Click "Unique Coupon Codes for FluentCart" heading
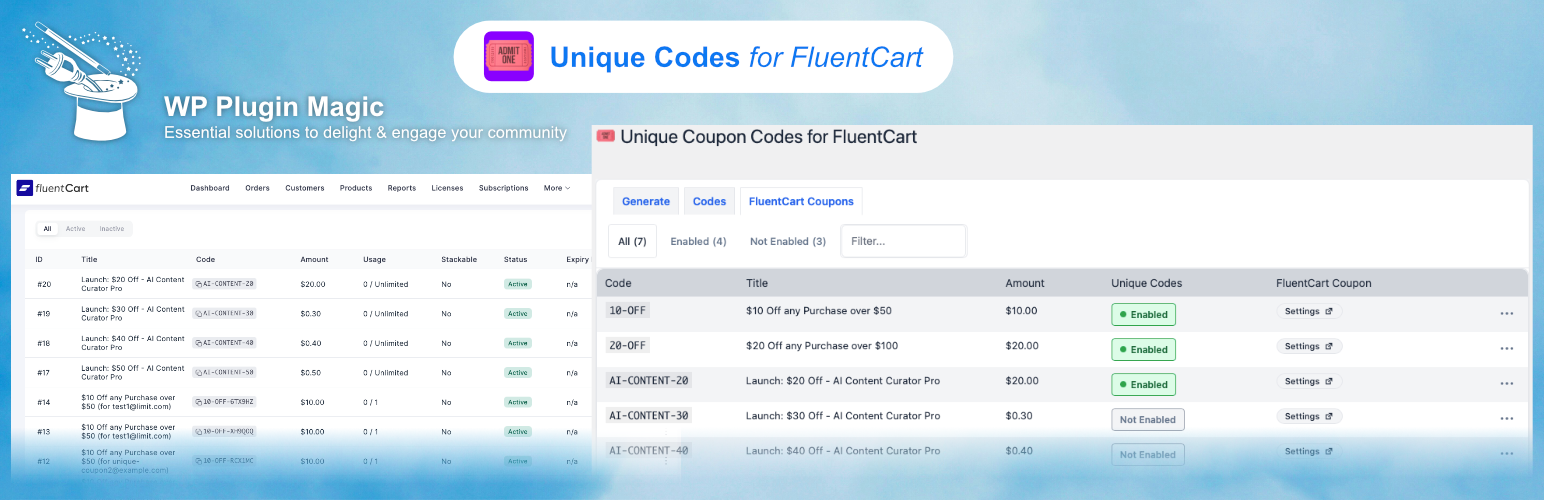 coord(768,136)
